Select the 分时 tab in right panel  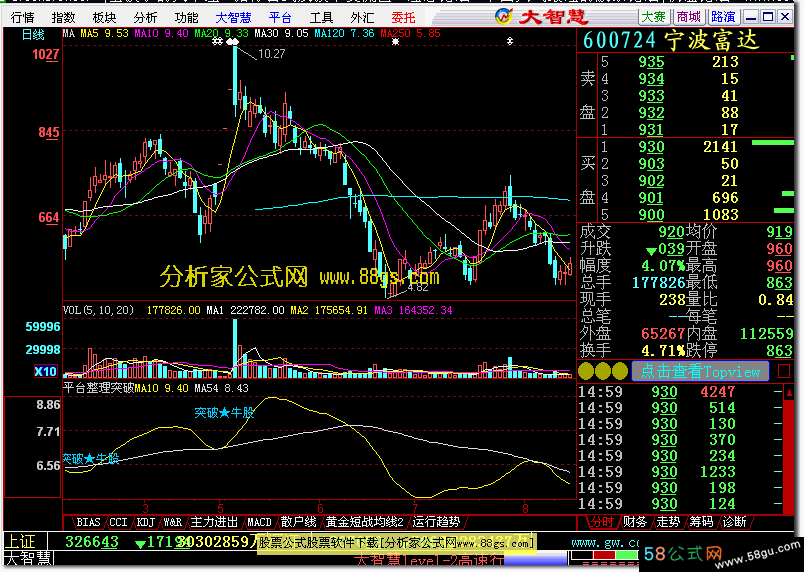(601, 522)
